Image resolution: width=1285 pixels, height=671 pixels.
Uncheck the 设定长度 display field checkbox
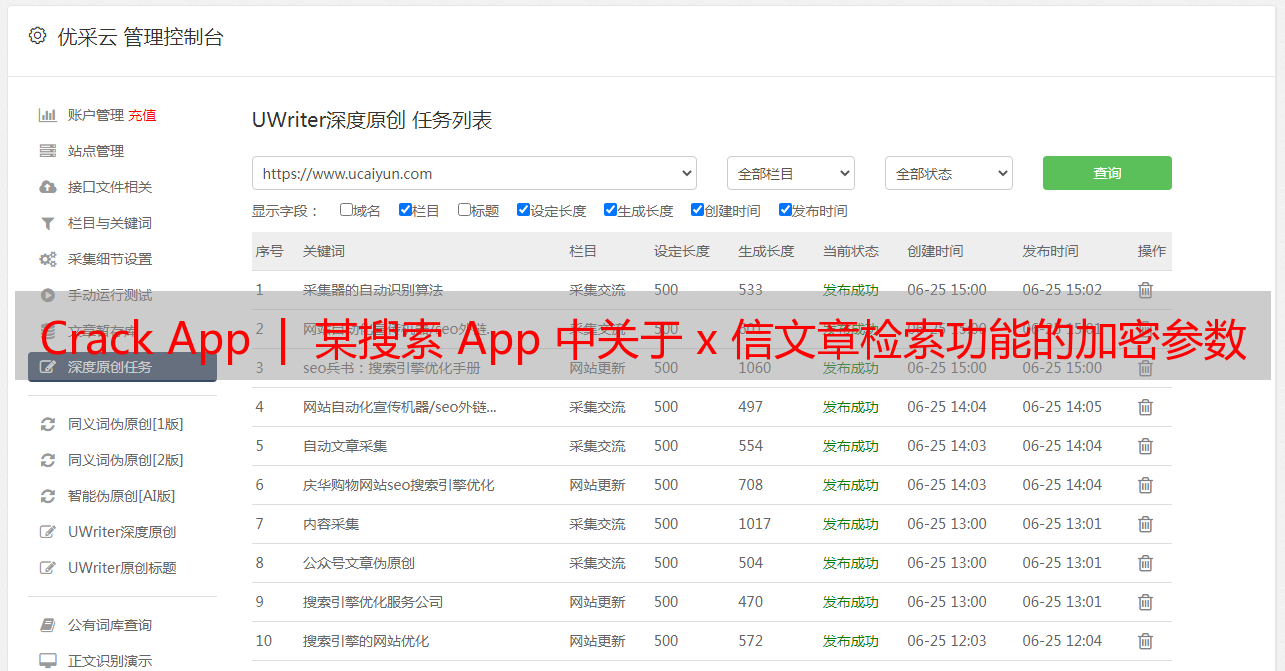[x=523, y=210]
